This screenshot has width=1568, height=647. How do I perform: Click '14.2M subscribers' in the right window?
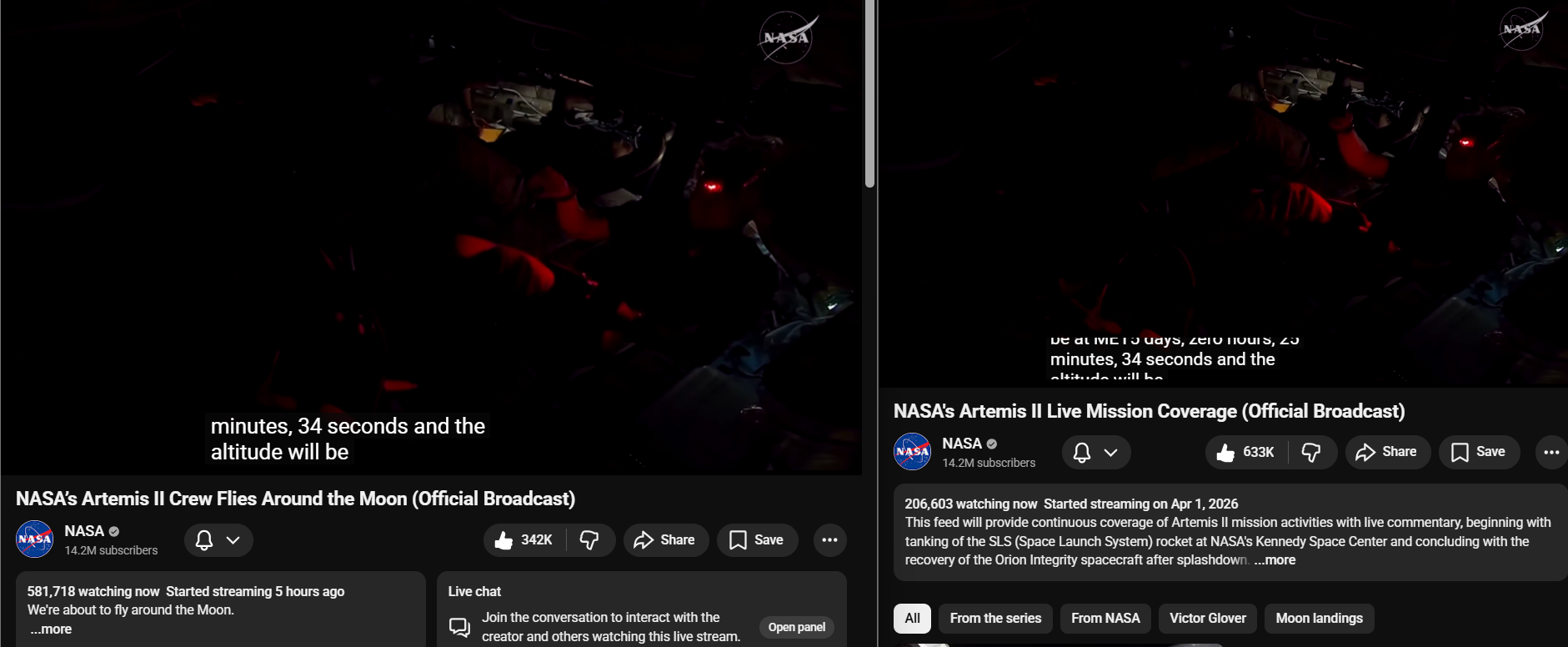989,463
